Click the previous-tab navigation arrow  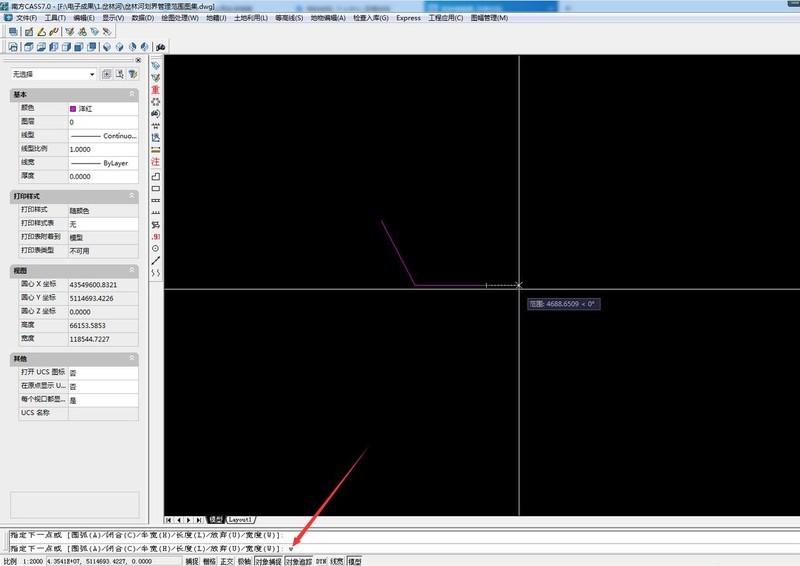pyautogui.click(x=179, y=520)
